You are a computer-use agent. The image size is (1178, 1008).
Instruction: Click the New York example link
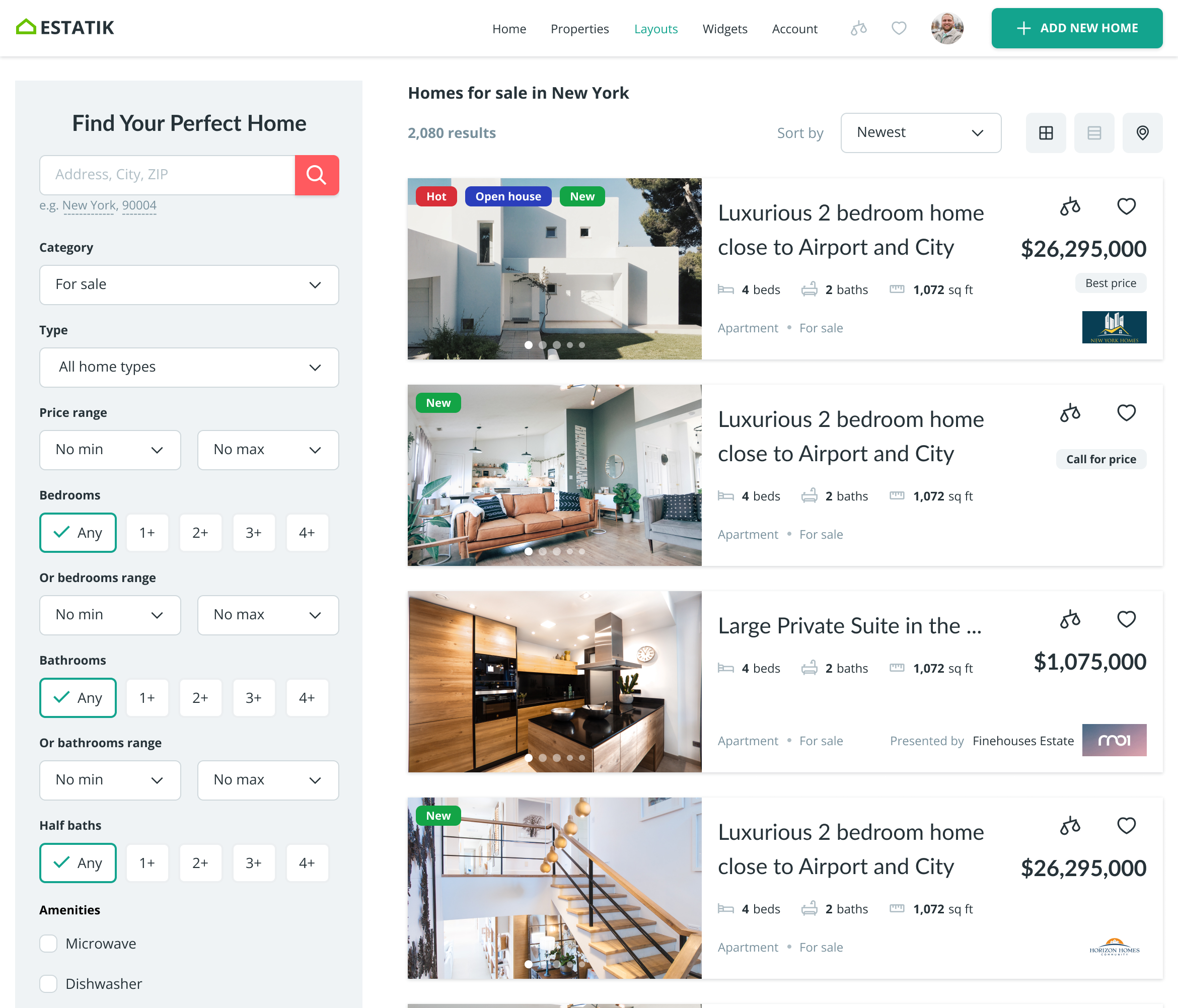[89, 205]
